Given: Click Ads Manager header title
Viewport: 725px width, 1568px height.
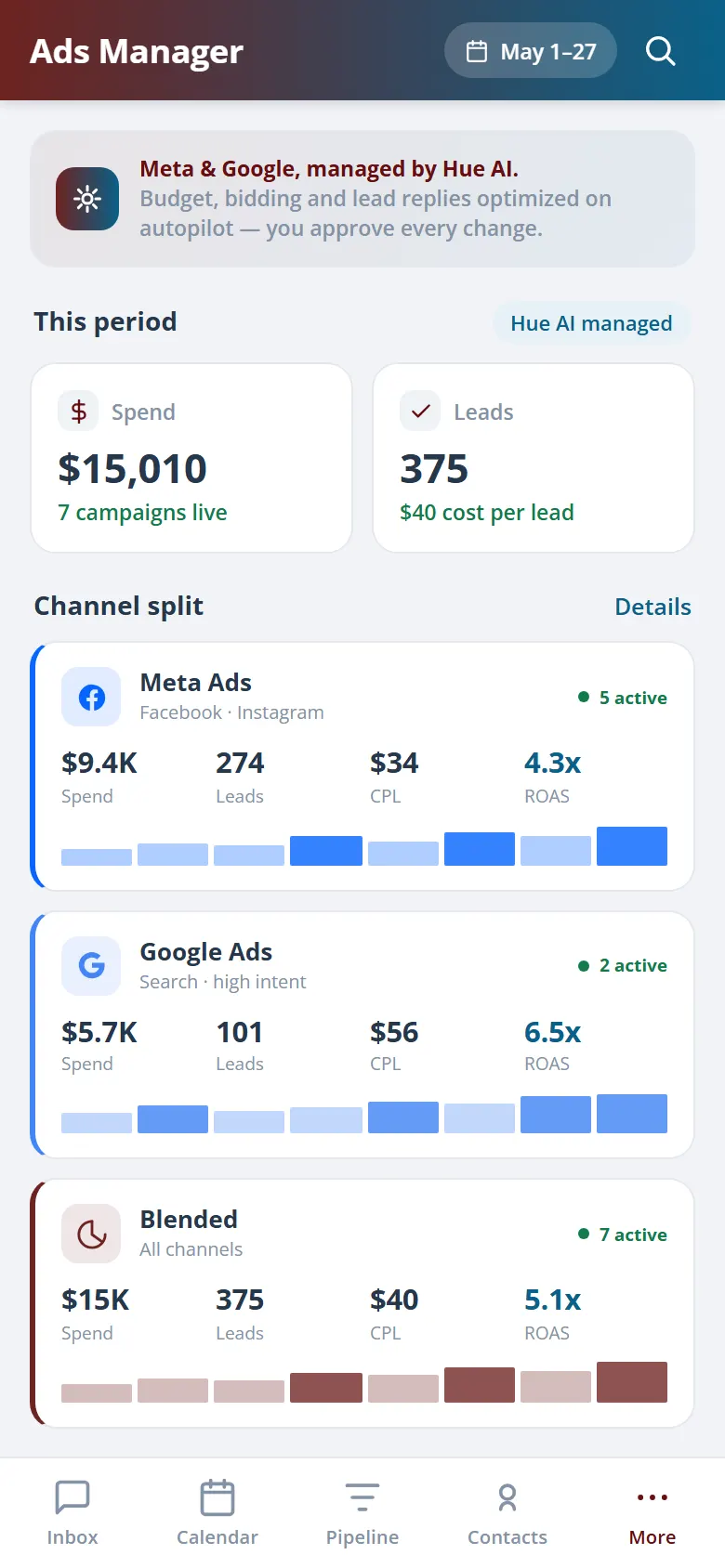Looking at the screenshot, I should click(137, 52).
